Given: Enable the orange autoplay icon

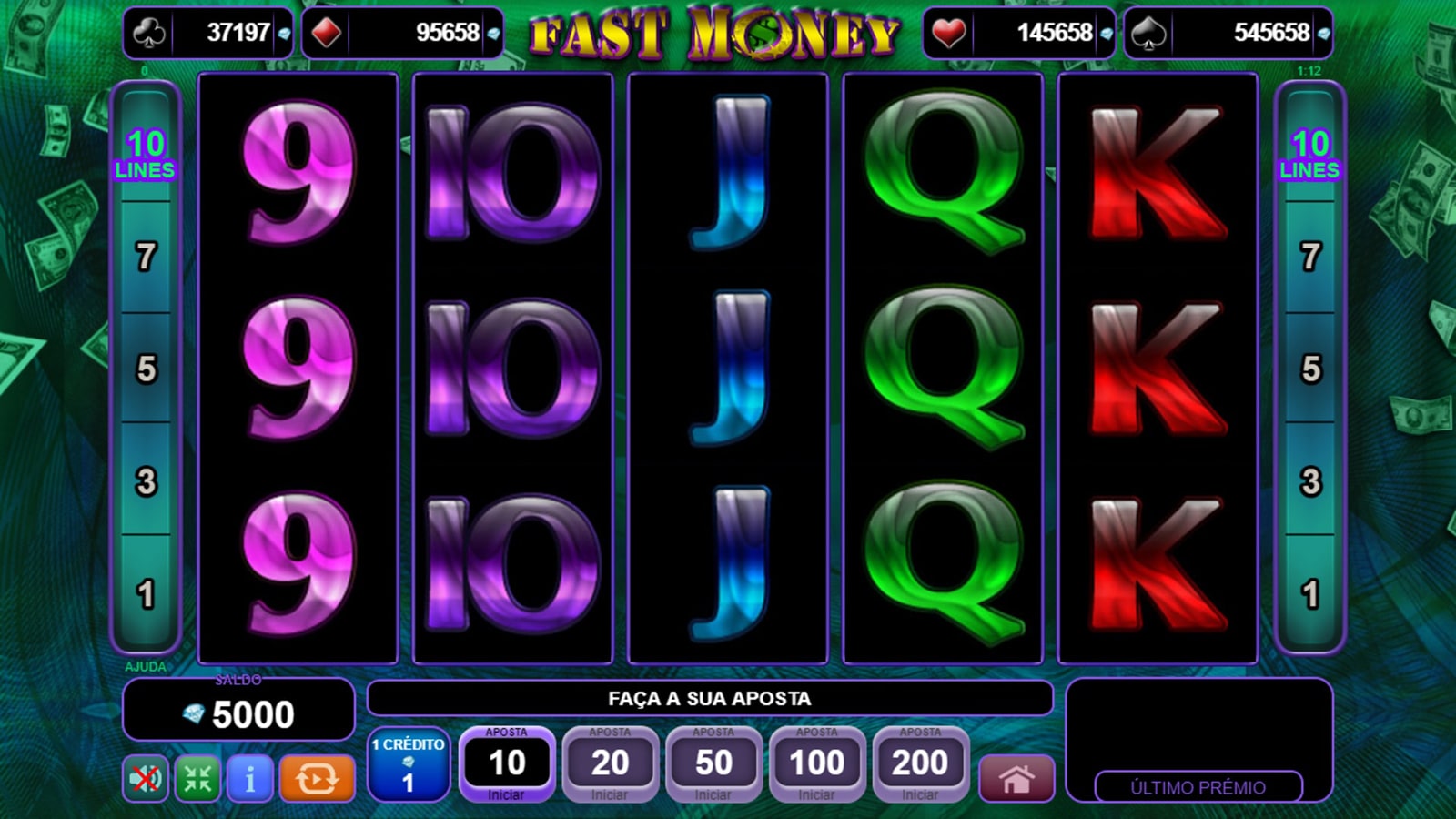Looking at the screenshot, I should tap(317, 778).
